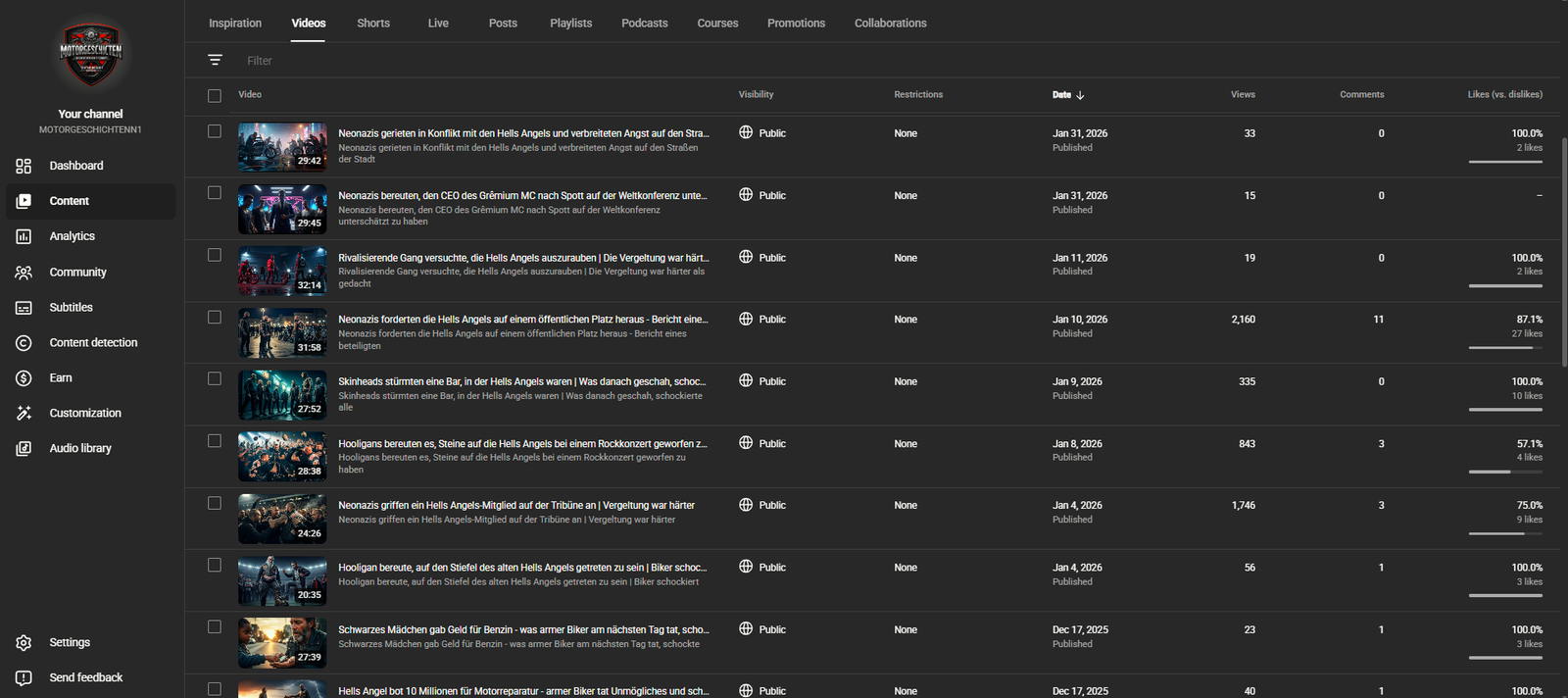The image size is (1568, 698).
Task: Select the 'Skinheads stürmten eine Bar' checkbox
Action: [215, 379]
